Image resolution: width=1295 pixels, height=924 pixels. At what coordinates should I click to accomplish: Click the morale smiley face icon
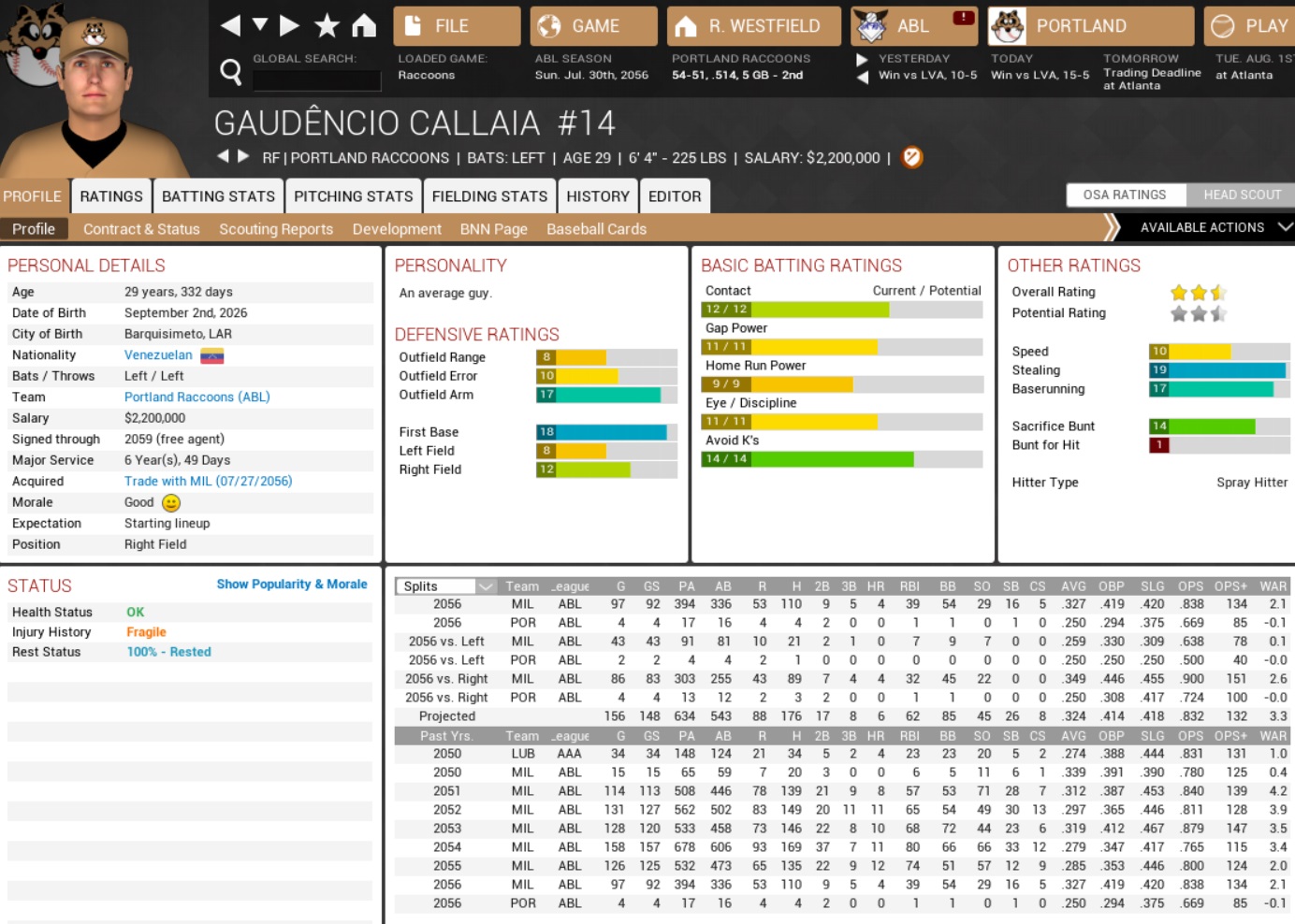tap(171, 503)
